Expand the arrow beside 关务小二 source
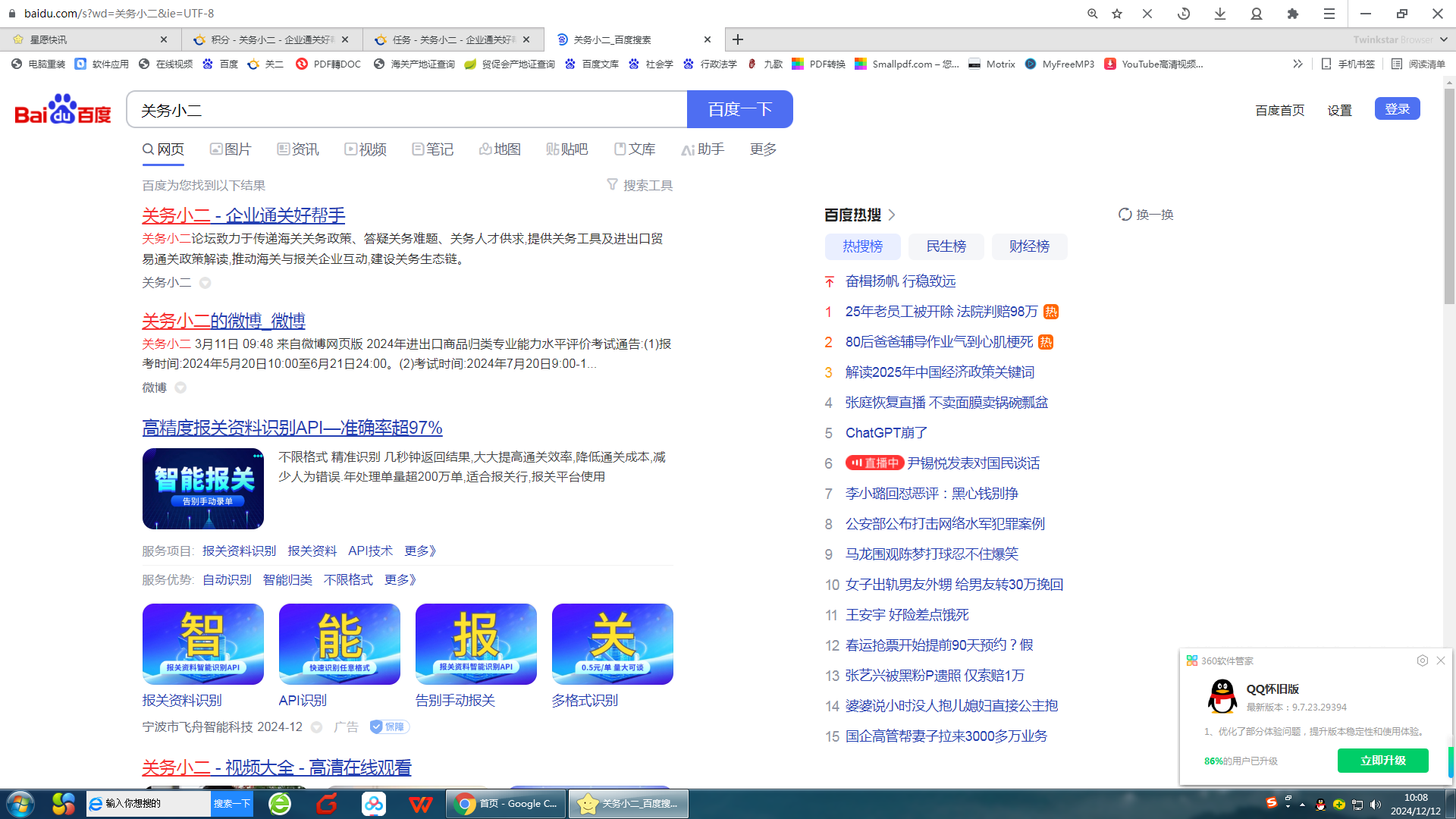 tap(205, 283)
